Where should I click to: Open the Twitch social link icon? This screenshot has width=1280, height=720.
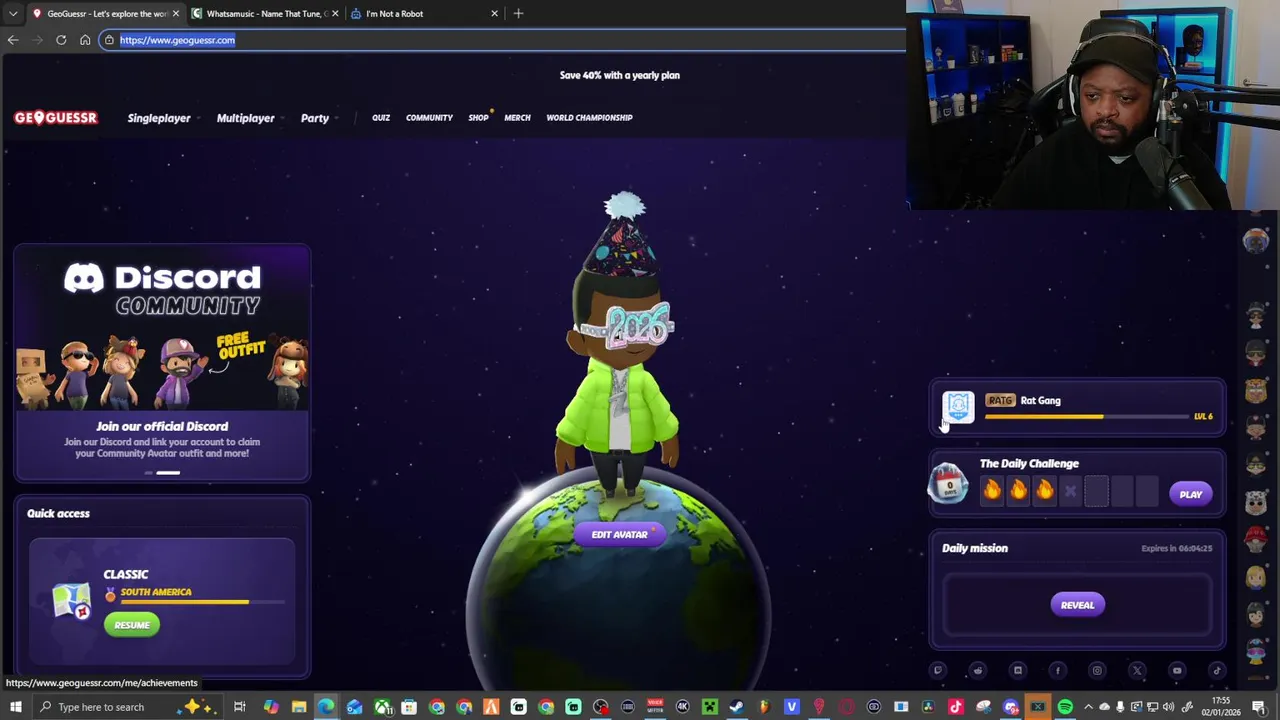[938, 671]
